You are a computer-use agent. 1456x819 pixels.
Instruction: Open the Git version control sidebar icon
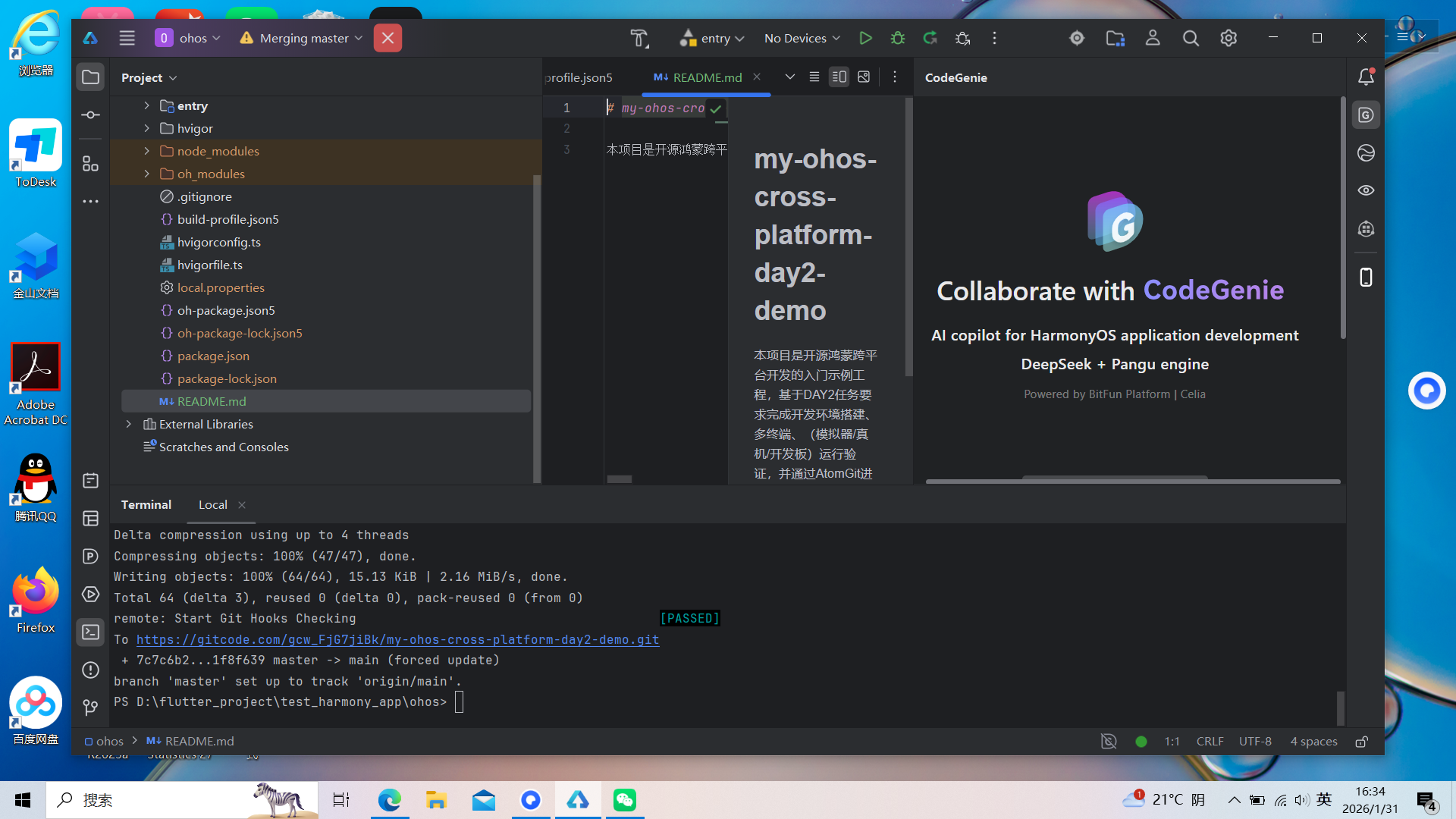point(90,708)
